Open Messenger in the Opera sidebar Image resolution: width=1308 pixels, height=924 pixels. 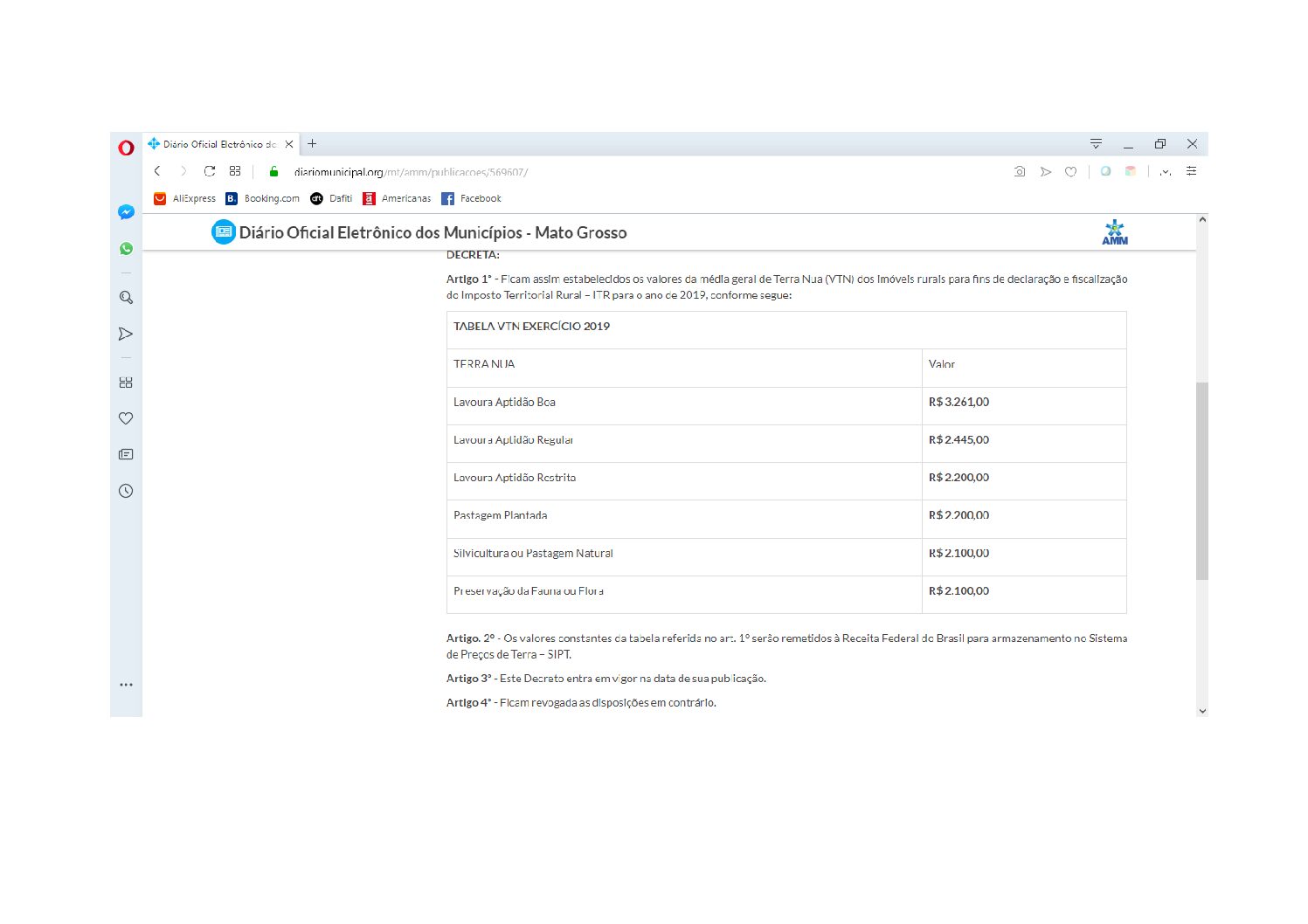pos(126,212)
